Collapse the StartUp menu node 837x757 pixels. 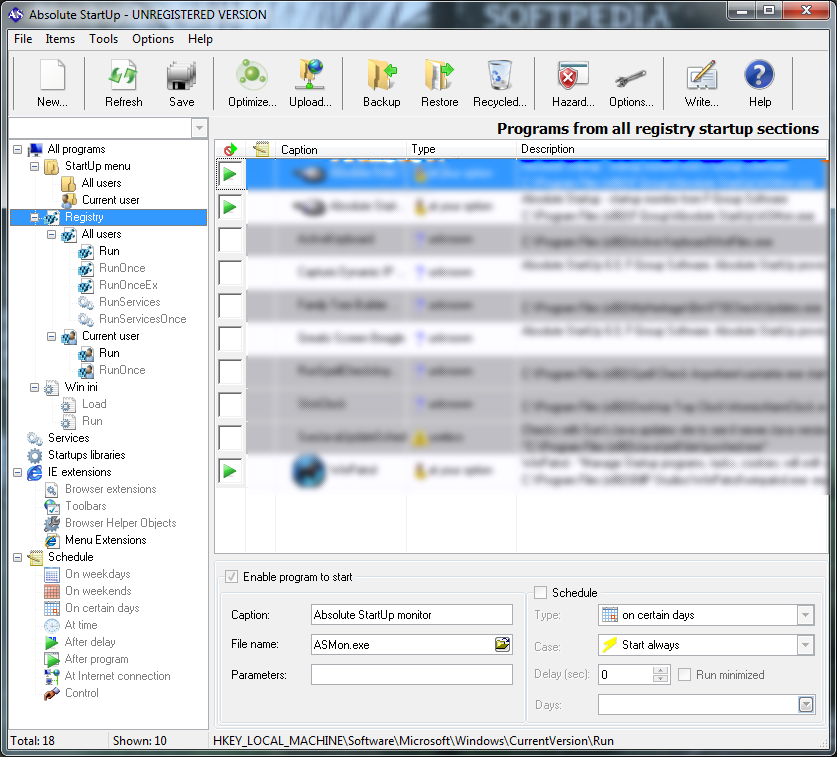pyautogui.click(x=35, y=167)
